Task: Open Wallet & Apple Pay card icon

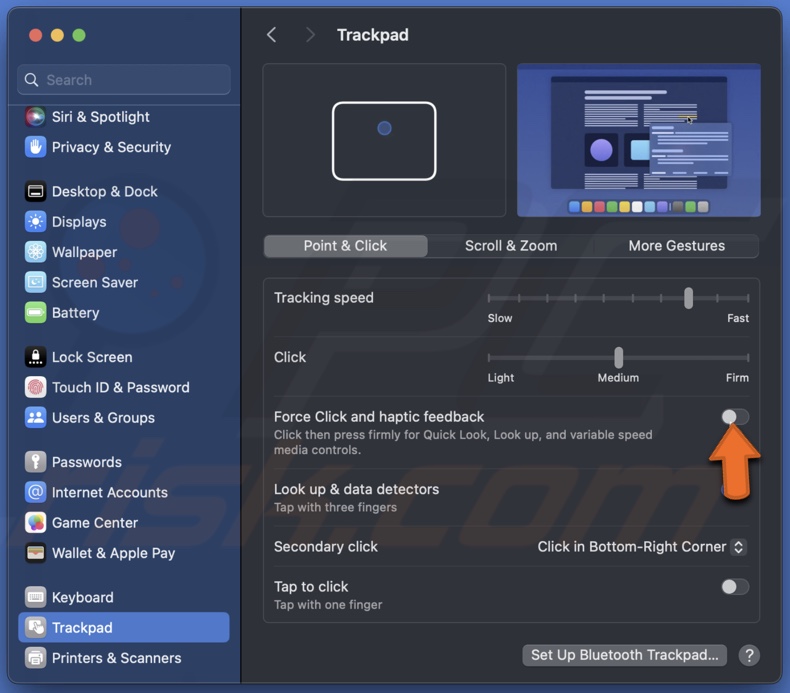Action: pos(35,553)
